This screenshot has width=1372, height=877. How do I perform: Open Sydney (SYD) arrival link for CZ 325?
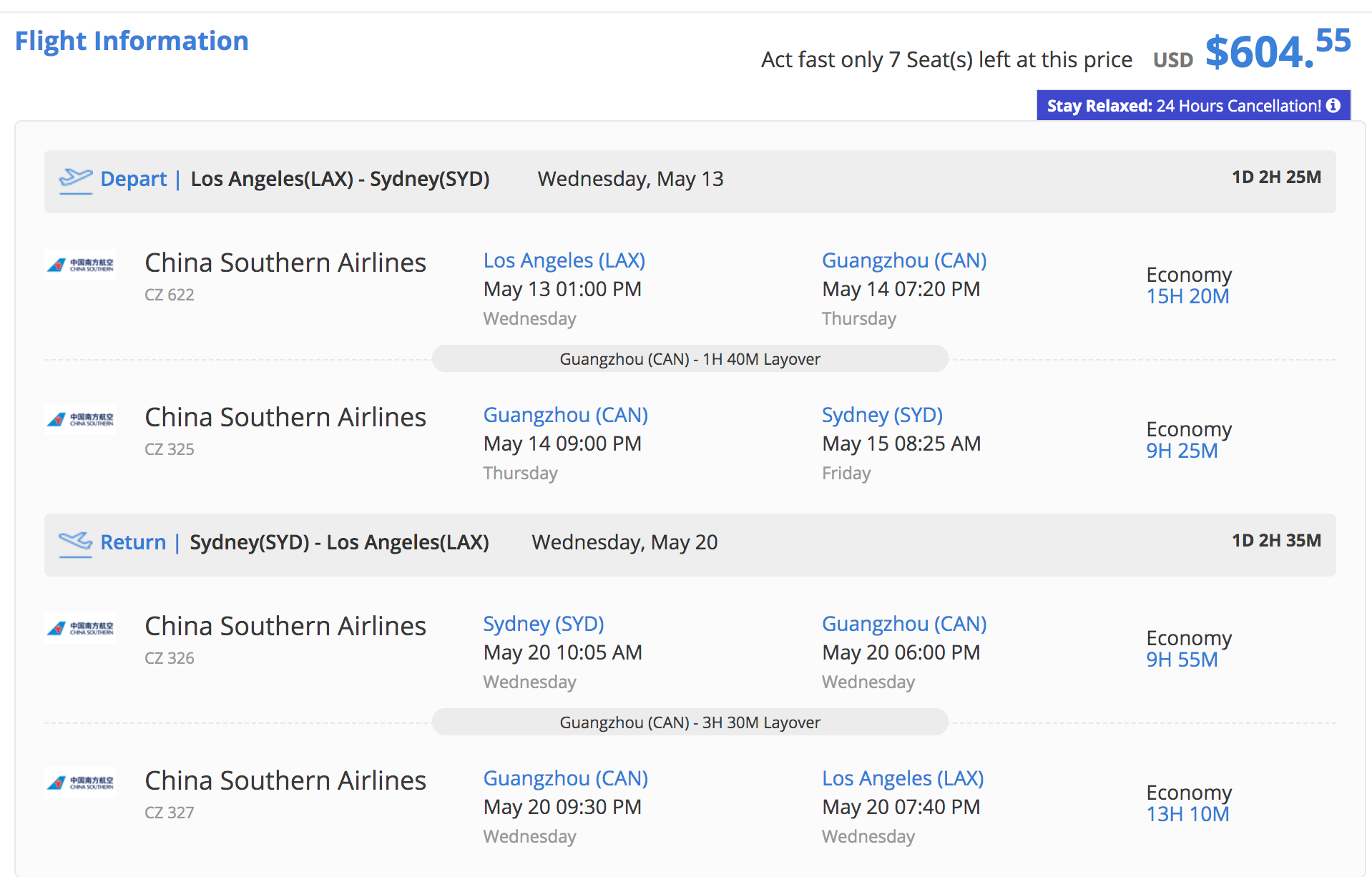click(881, 415)
